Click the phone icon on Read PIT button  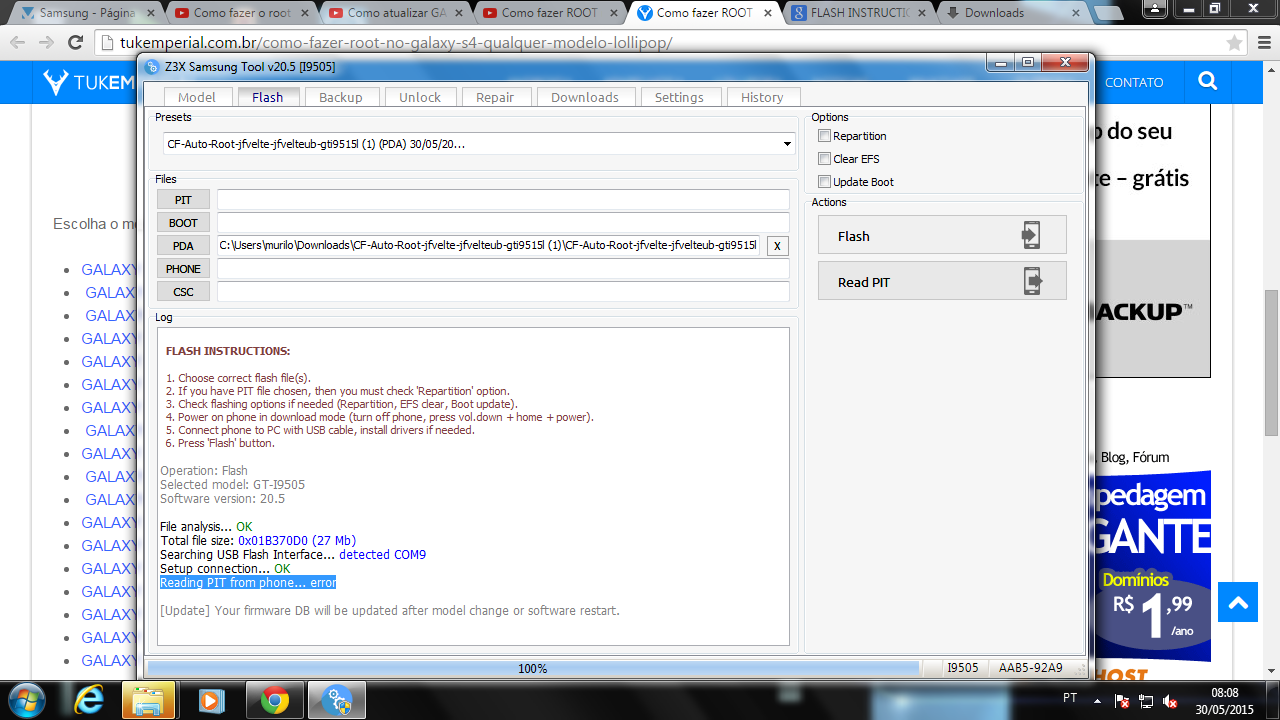[x=1032, y=282]
